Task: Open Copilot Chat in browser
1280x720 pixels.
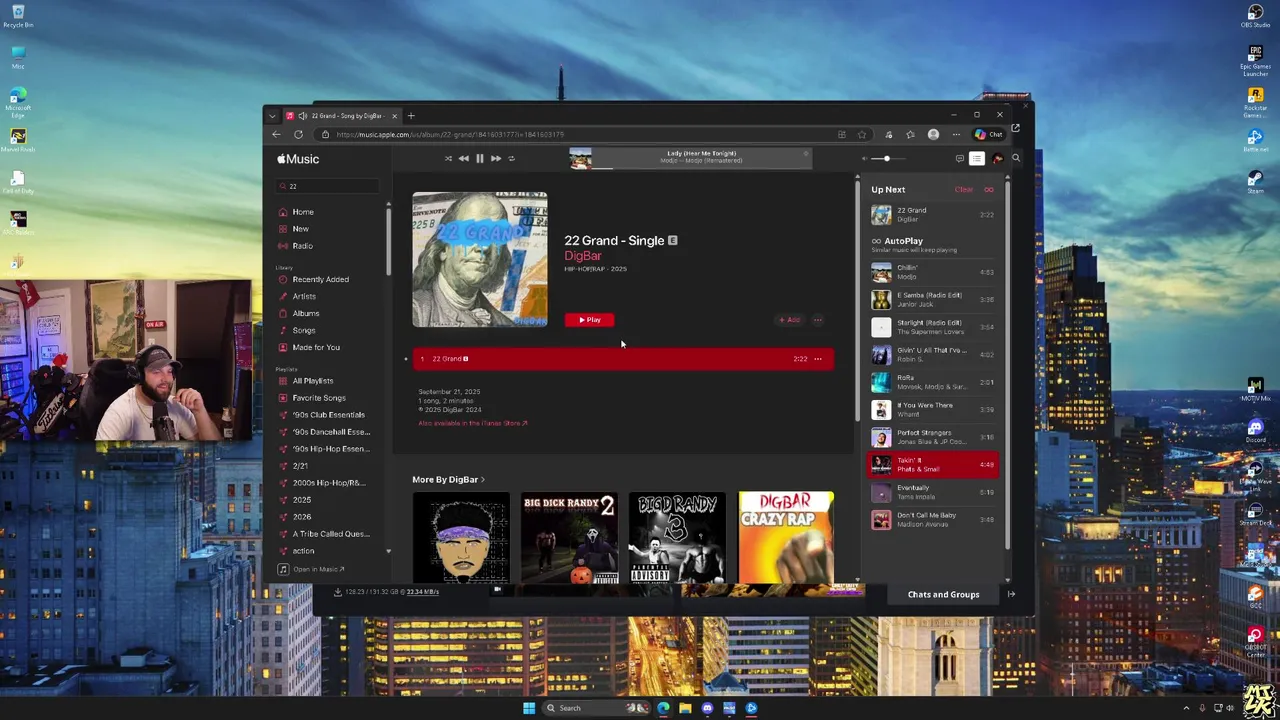Action: (988, 134)
